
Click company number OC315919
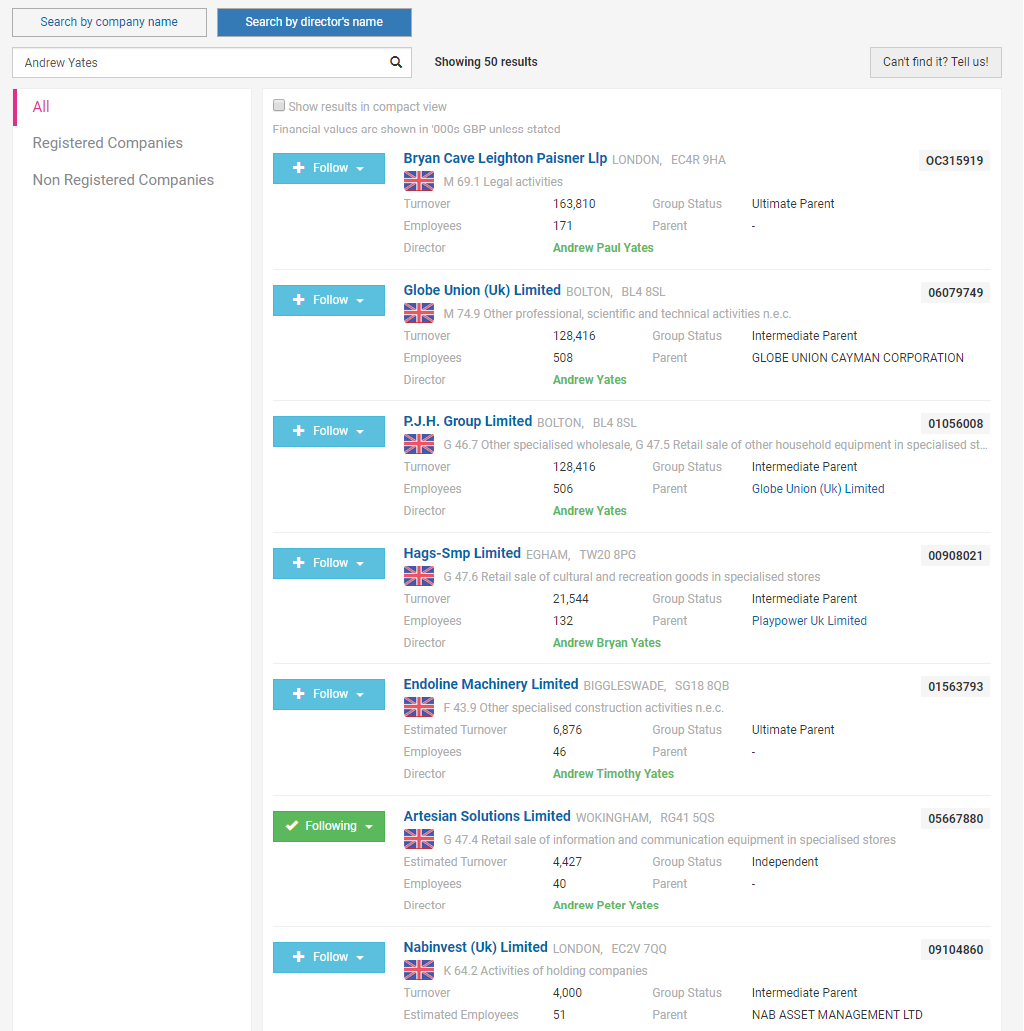pyautogui.click(x=954, y=160)
